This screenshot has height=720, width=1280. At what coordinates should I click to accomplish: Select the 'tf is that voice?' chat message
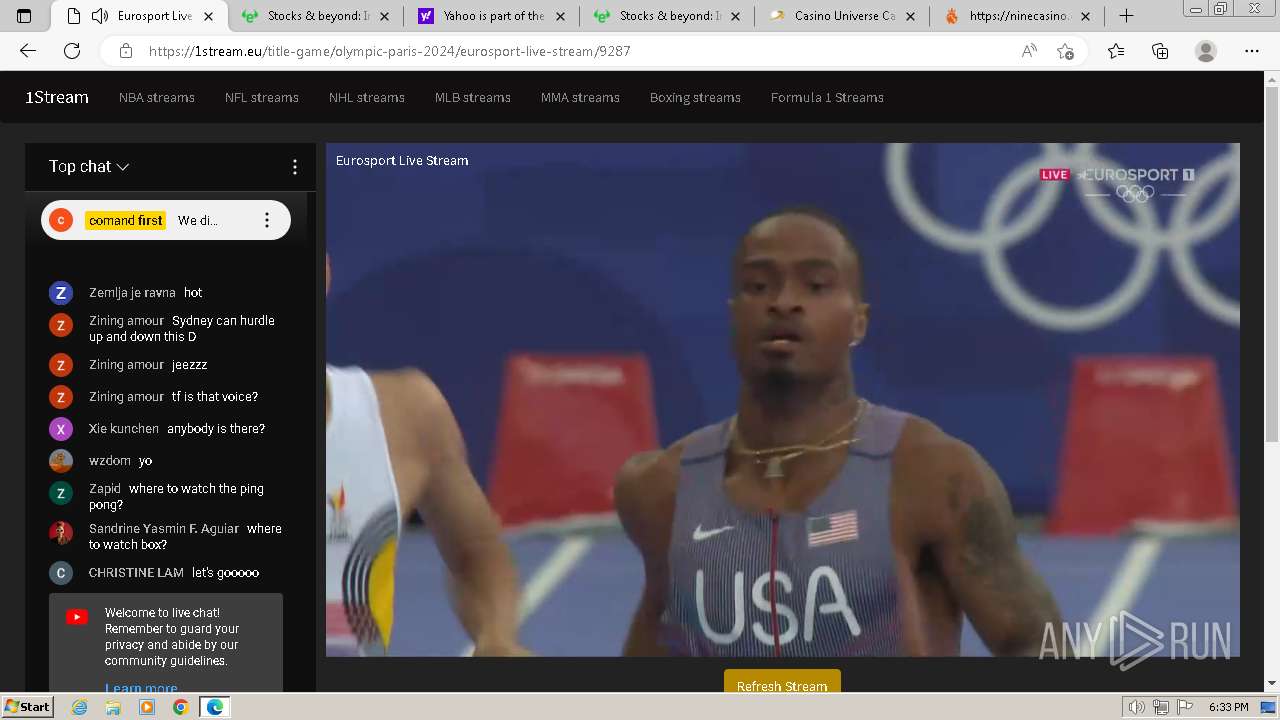215,397
